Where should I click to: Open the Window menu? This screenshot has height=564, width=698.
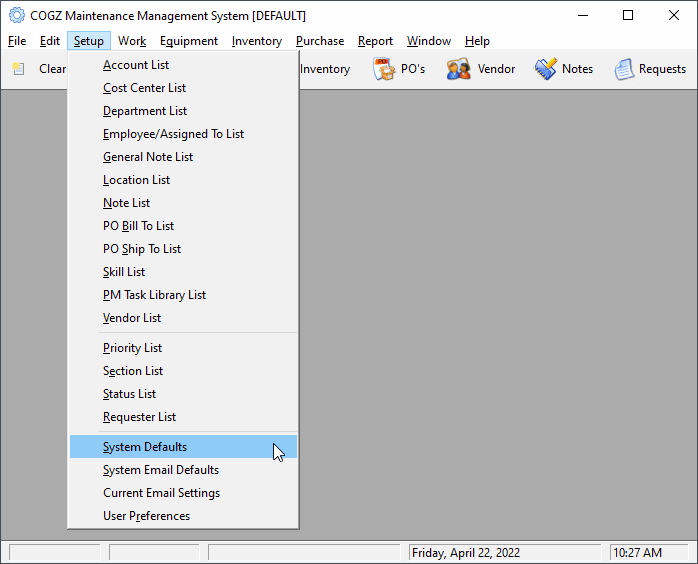click(x=429, y=41)
